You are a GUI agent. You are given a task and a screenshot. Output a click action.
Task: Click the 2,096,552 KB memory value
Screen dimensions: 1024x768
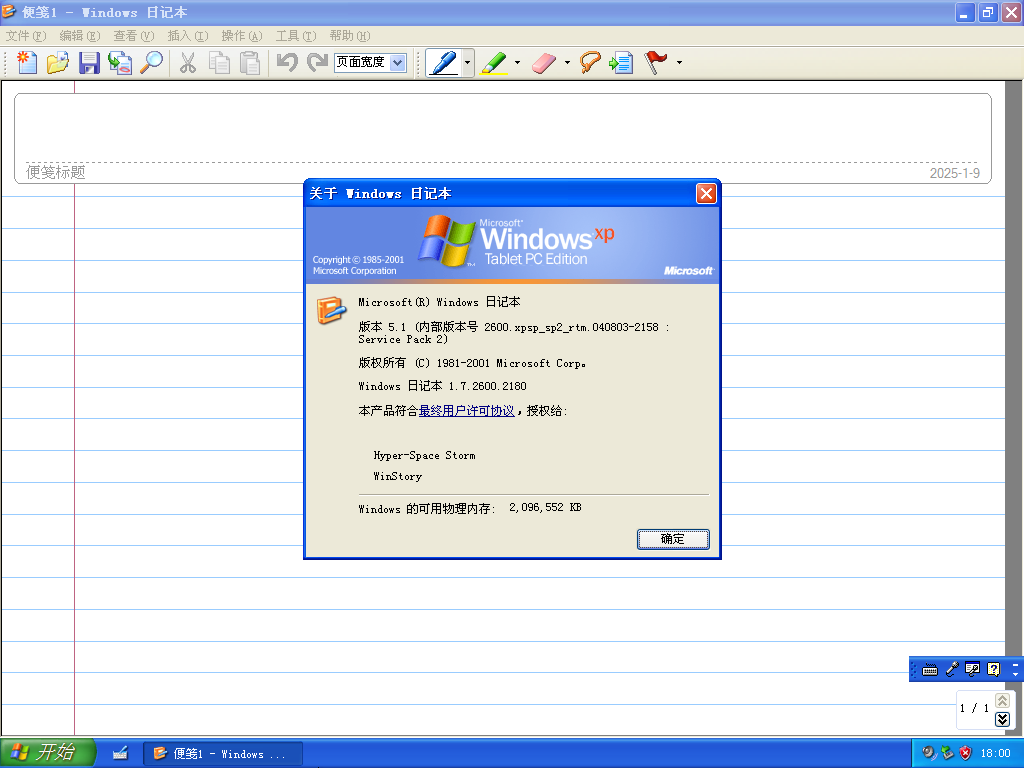coord(545,507)
